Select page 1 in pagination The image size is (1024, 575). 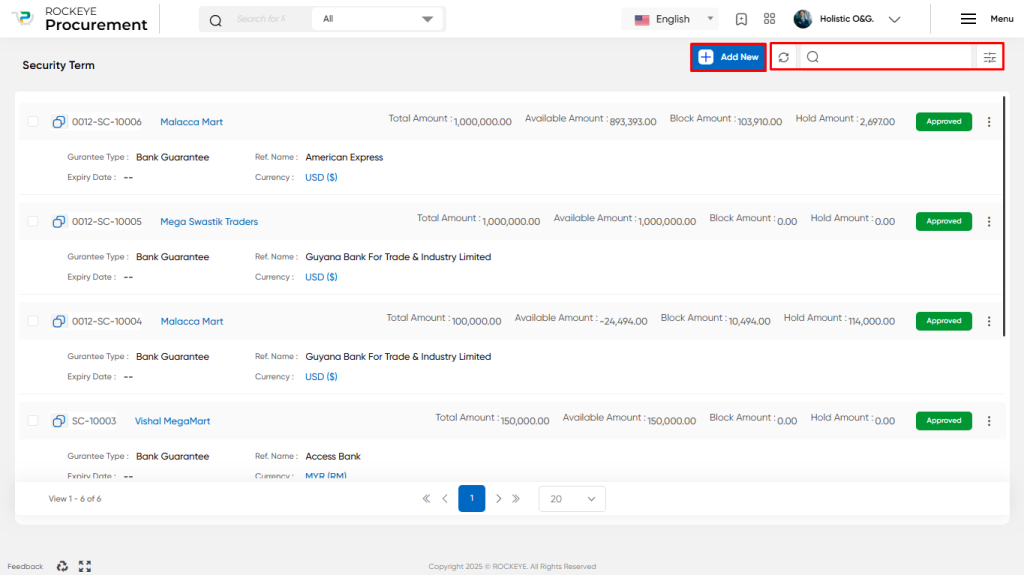[472, 499]
